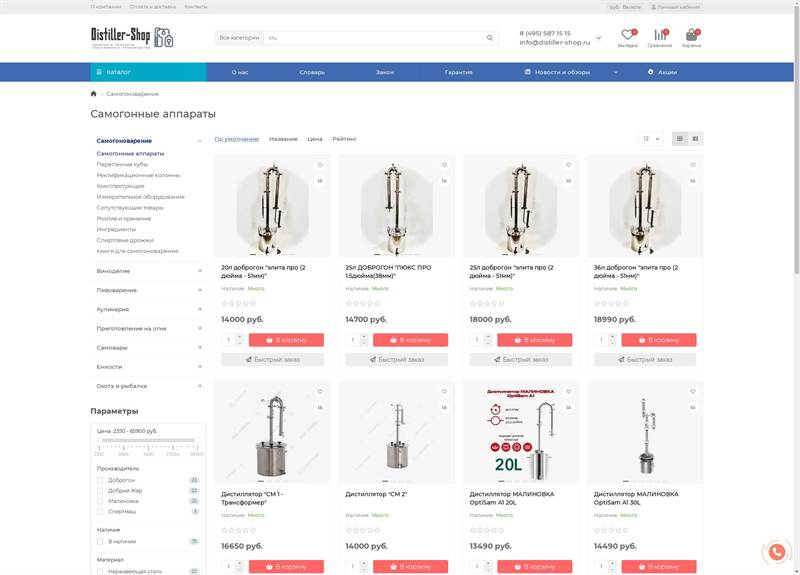Screen dimensions: 800x575
Task: Switch to list view layout icon
Action: pyautogui.click(x=695, y=139)
